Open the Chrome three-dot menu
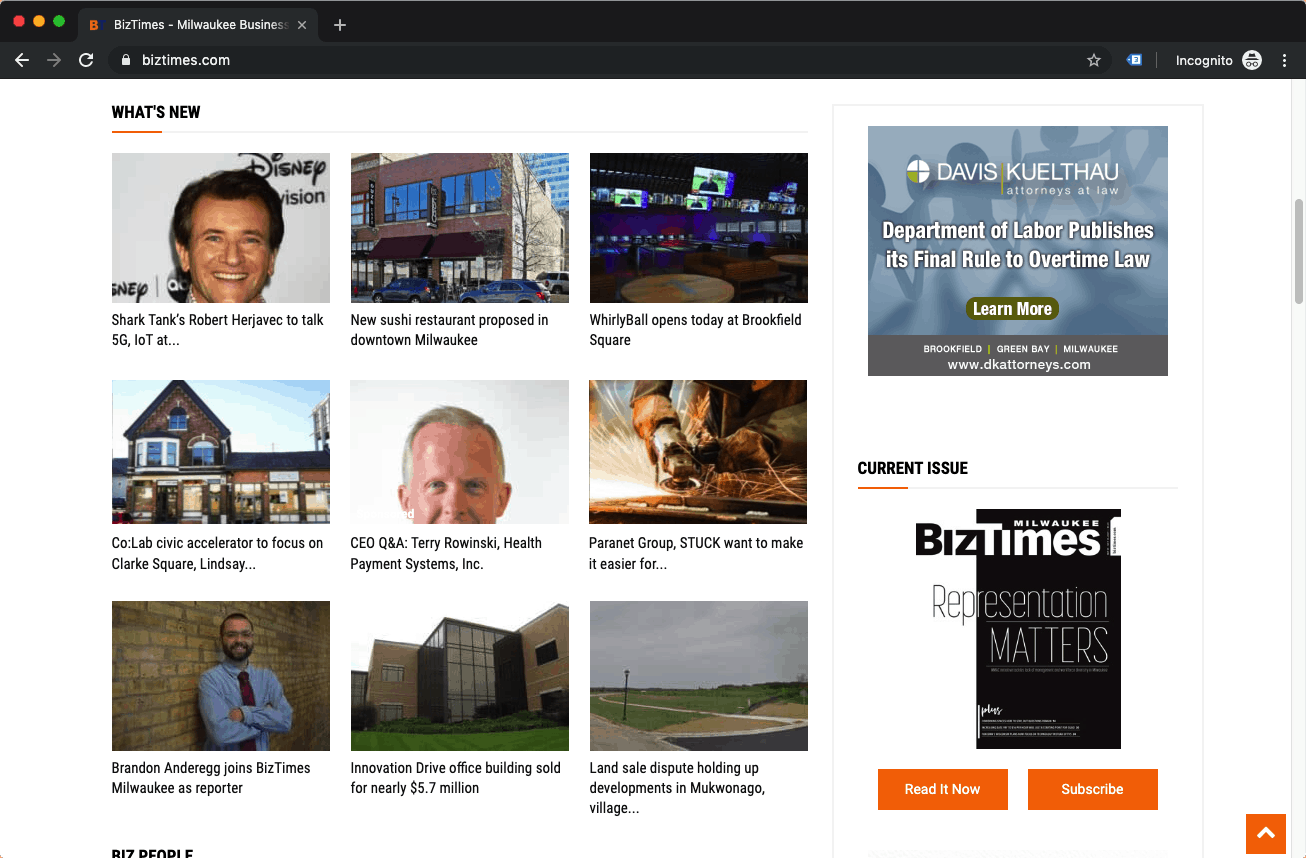Screen dimensions: 1306x858 pos(1285,60)
